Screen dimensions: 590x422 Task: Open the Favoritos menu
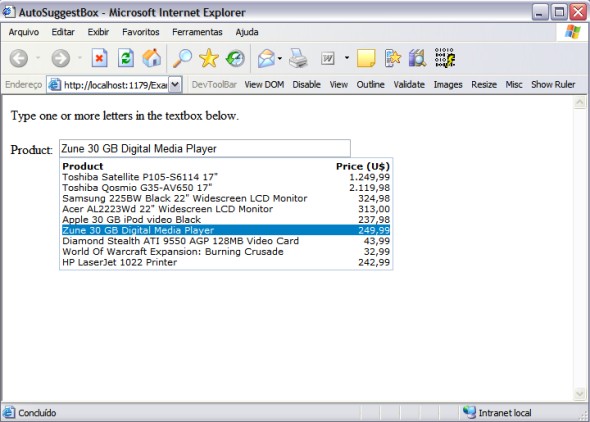pos(141,32)
